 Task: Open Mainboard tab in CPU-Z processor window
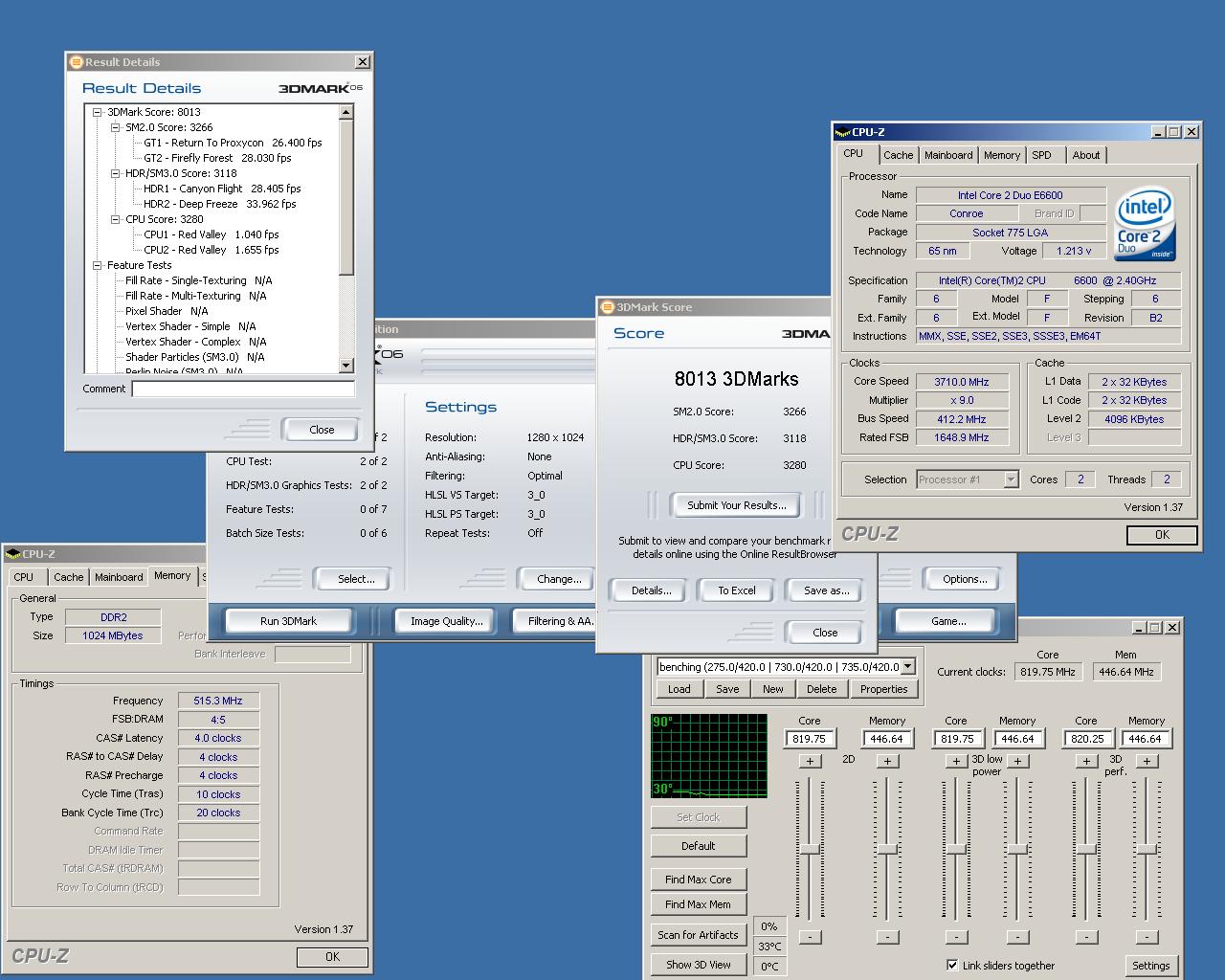click(x=948, y=155)
